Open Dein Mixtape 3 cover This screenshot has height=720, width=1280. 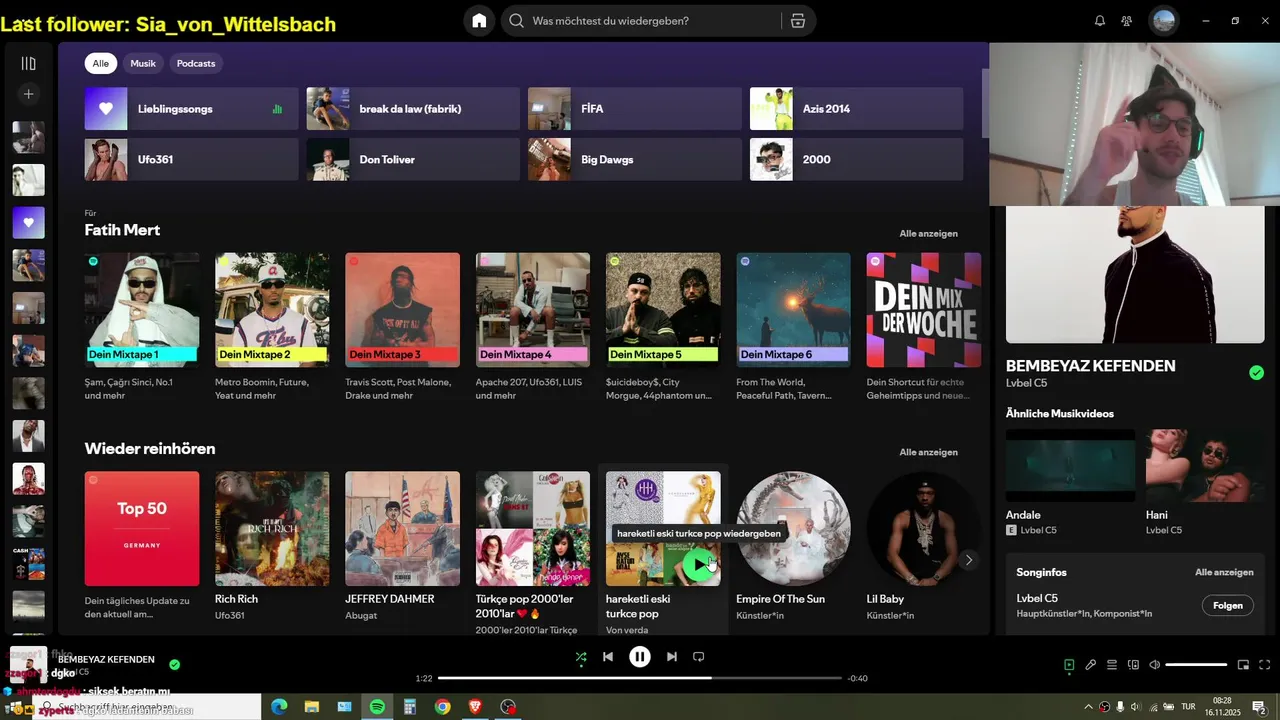click(x=402, y=310)
